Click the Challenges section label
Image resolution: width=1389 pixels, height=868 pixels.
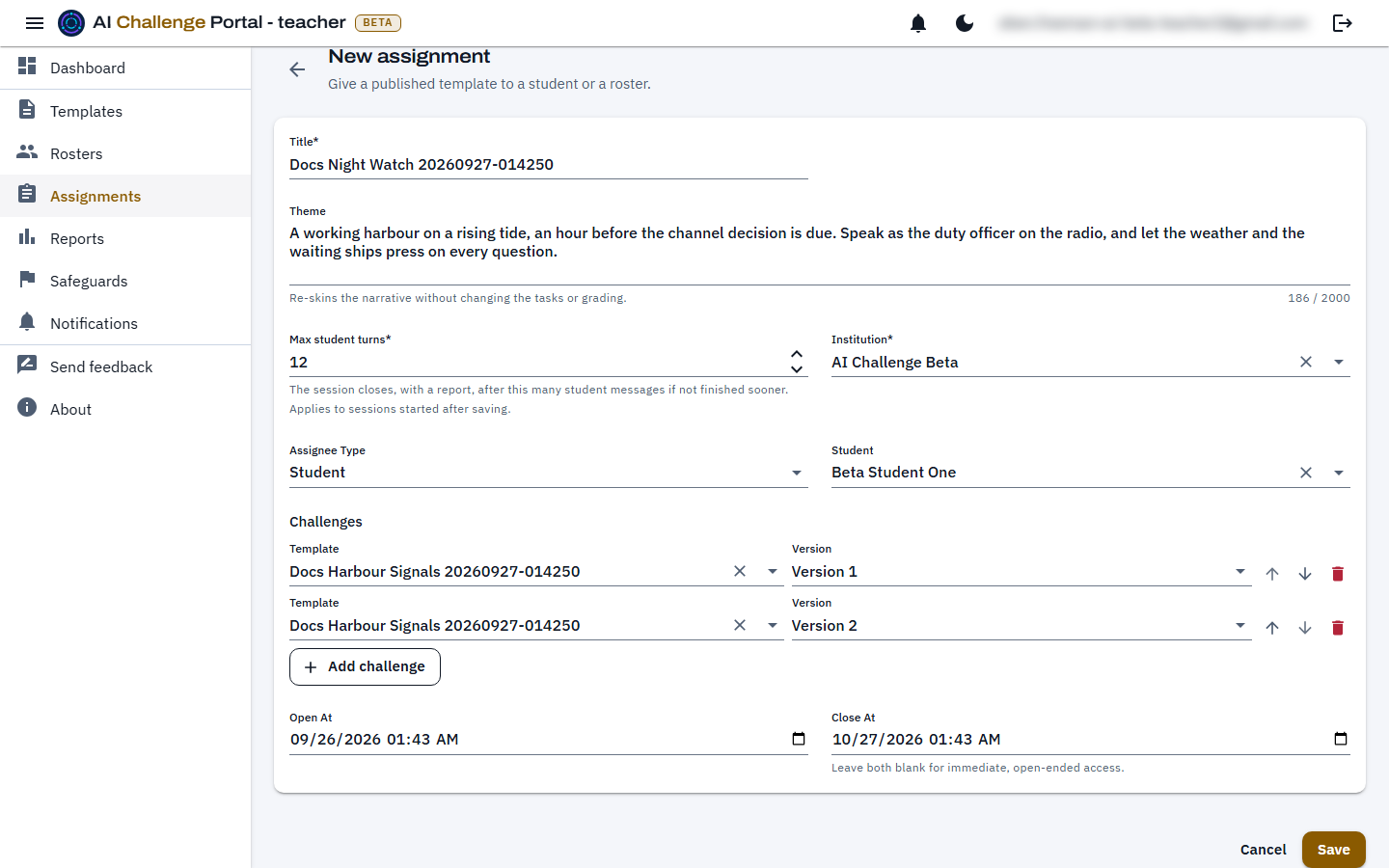pos(326,522)
